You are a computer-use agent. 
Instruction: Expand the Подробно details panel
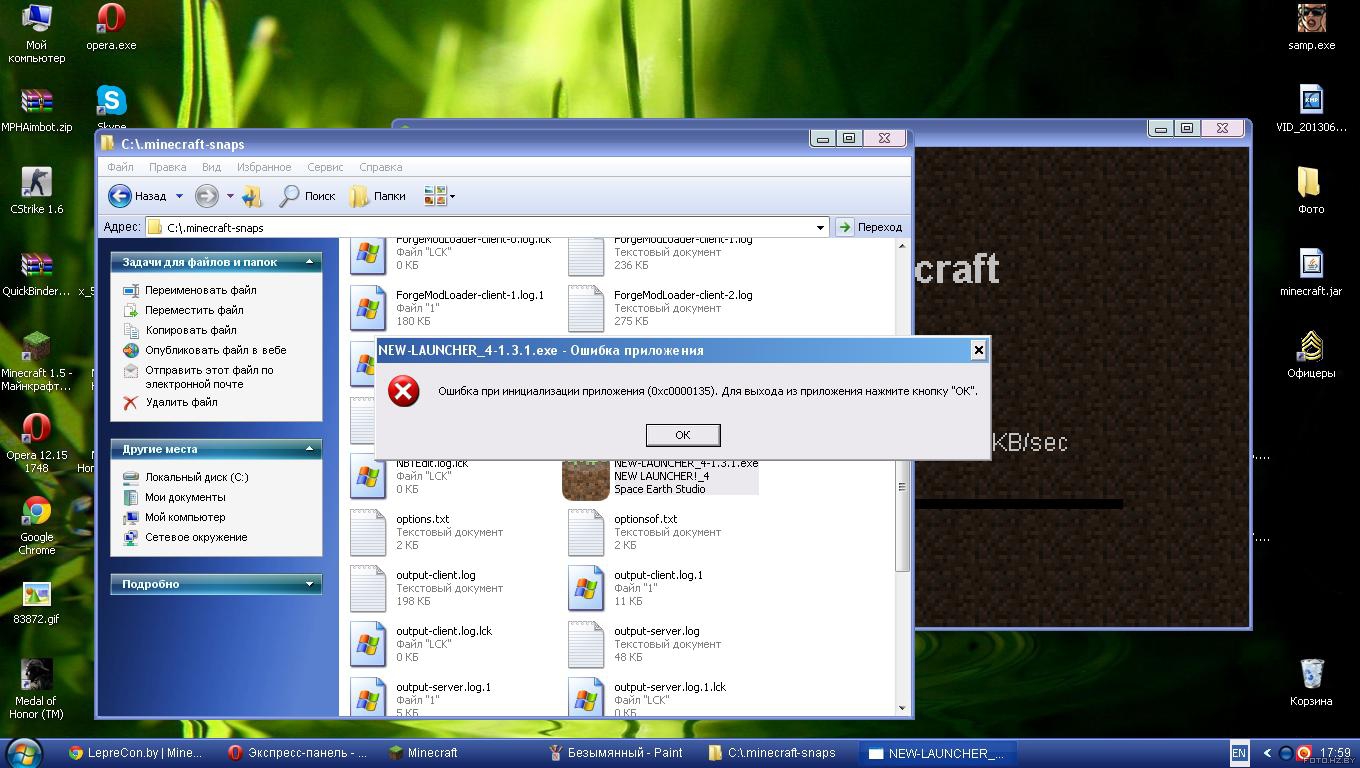tap(309, 584)
